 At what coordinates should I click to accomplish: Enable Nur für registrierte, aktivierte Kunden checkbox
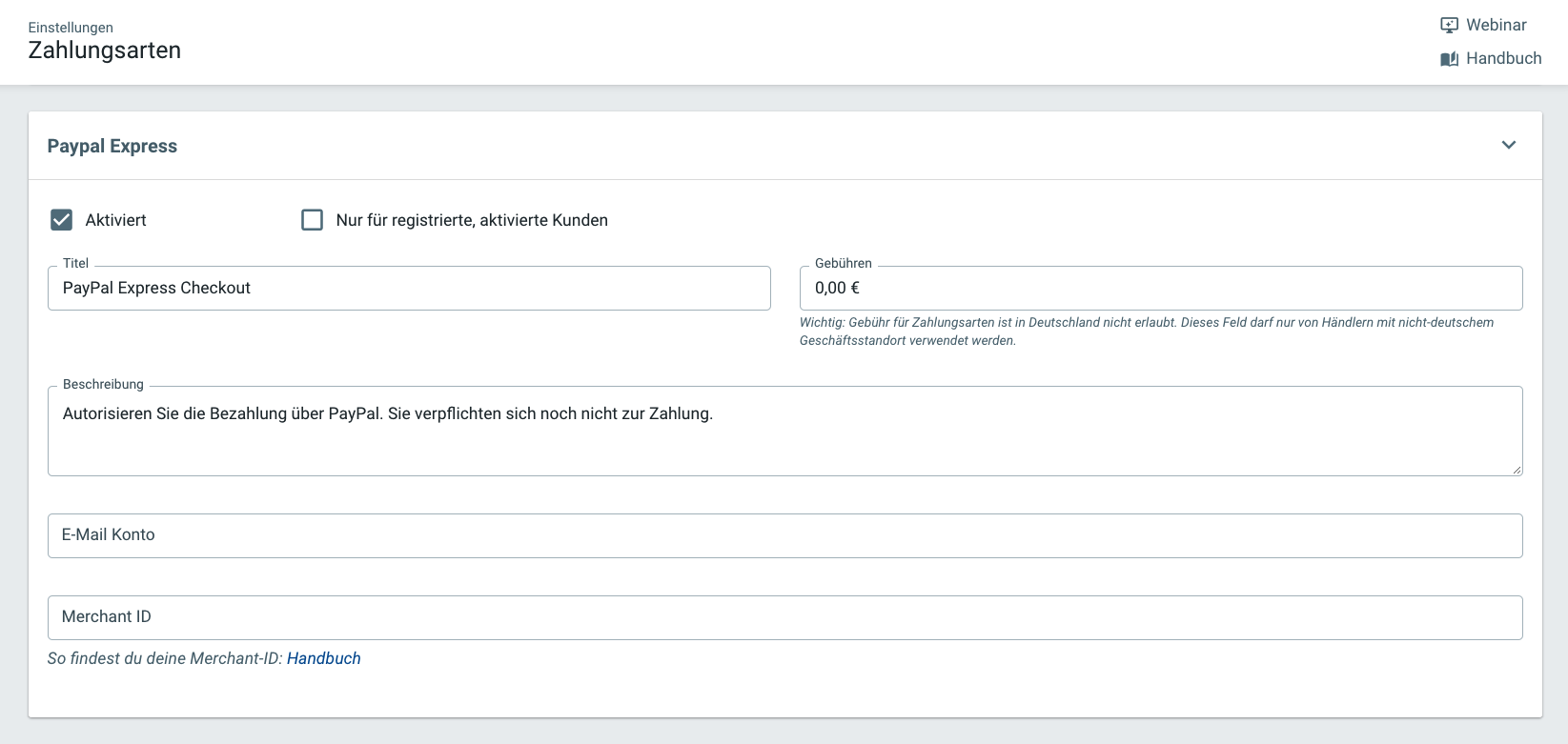312,220
